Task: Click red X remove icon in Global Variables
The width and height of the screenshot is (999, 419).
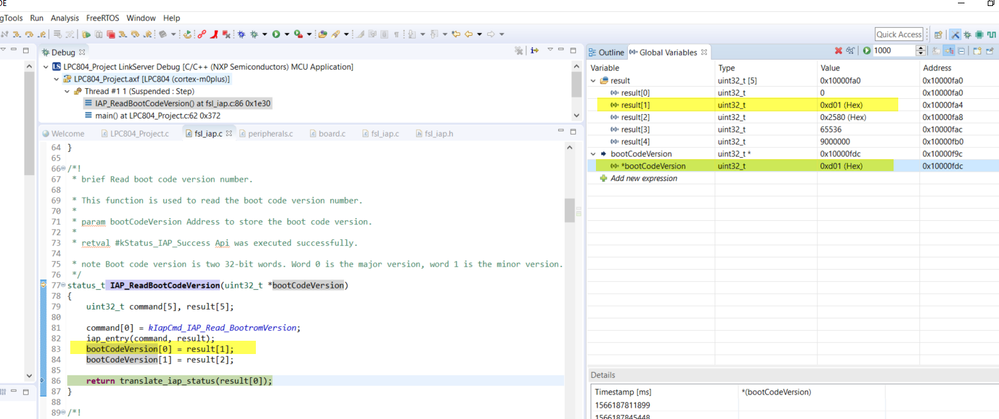Action: tap(838, 51)
